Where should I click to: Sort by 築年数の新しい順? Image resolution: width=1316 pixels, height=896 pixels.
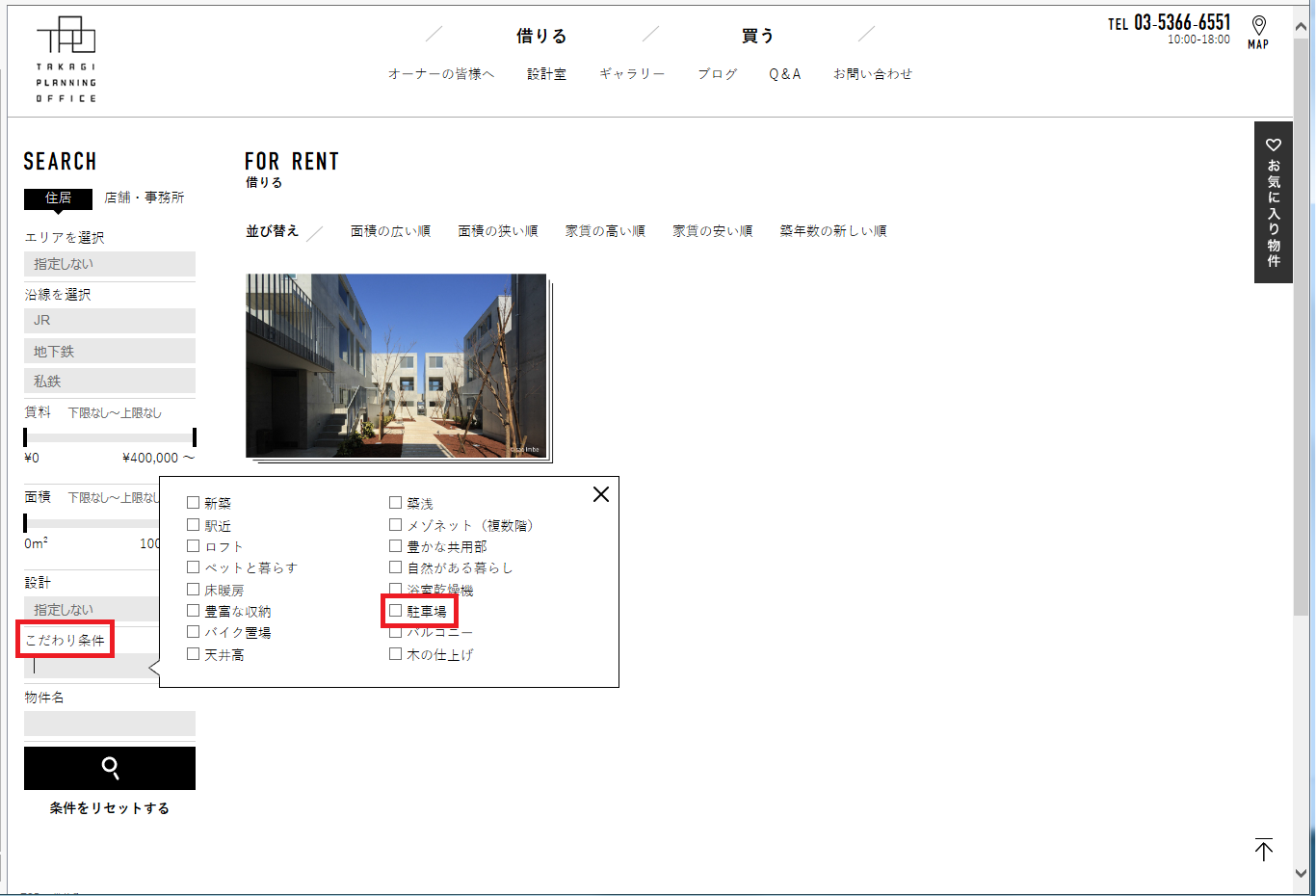tap(833, 231)
